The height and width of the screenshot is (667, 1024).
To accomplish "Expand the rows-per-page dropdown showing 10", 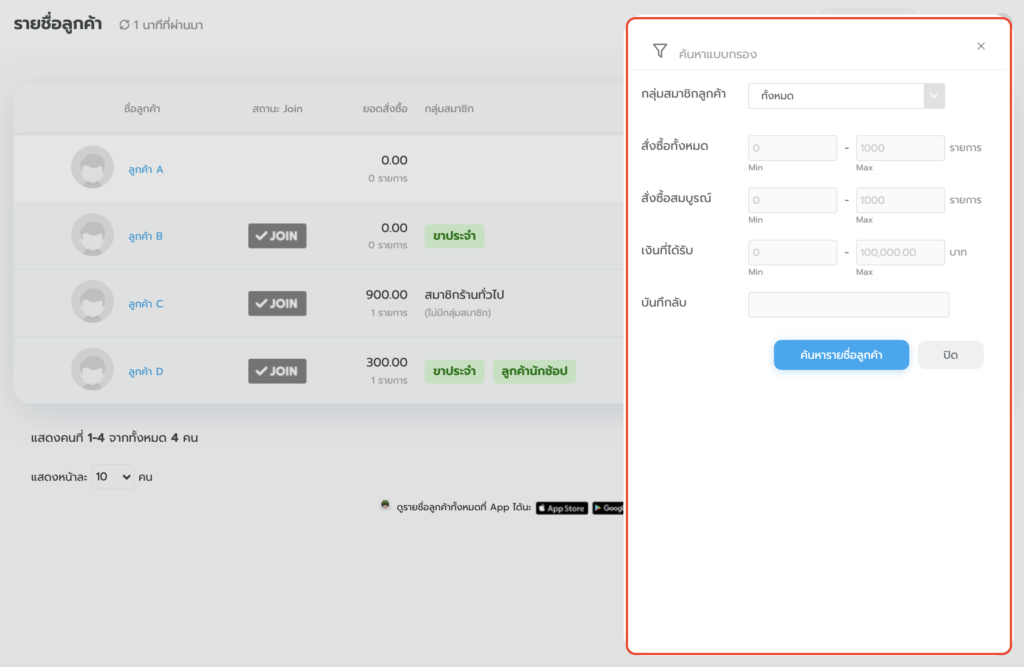I will click(112, 477).
